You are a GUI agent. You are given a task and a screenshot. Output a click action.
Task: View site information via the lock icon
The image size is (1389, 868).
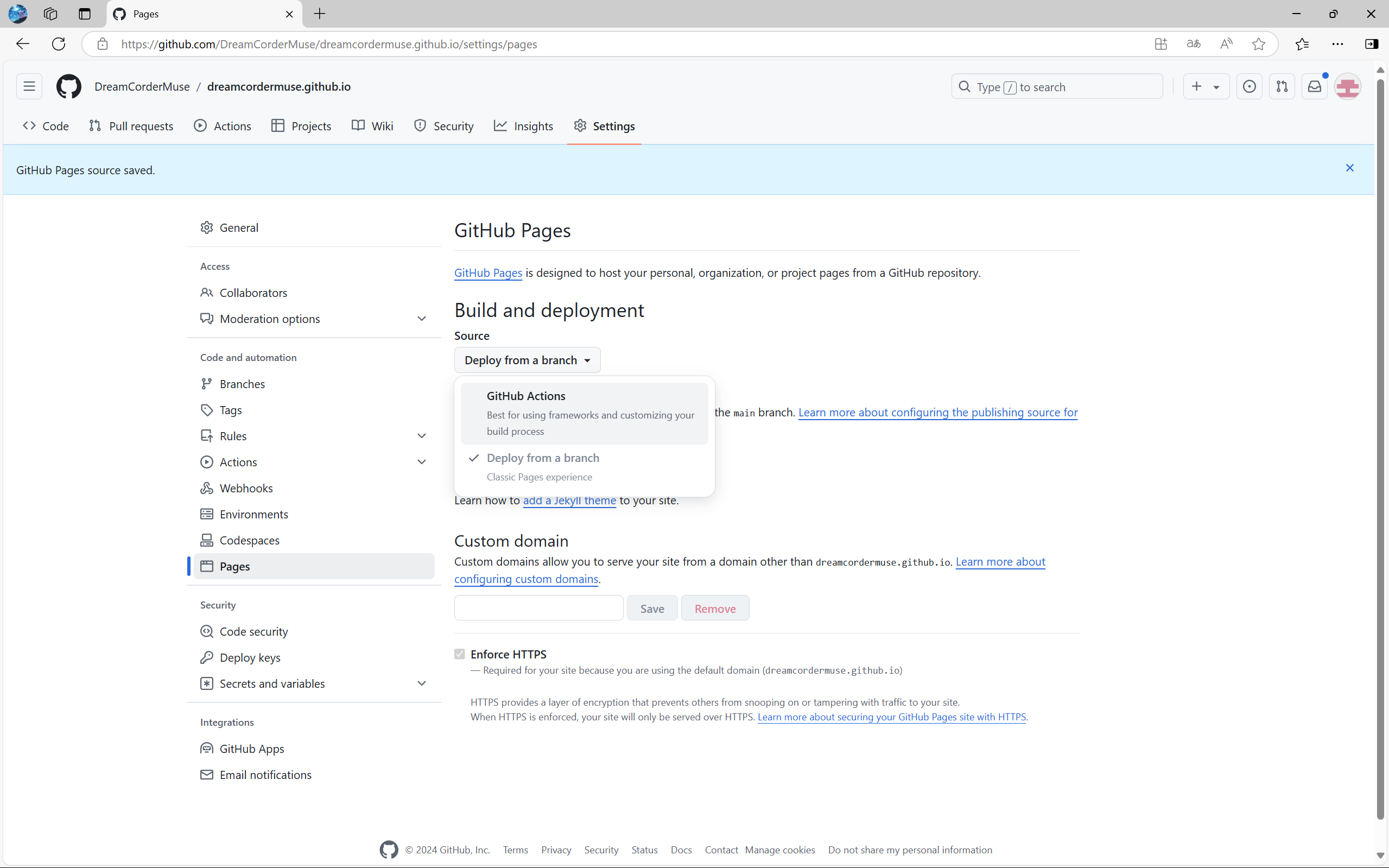[102, 44]
